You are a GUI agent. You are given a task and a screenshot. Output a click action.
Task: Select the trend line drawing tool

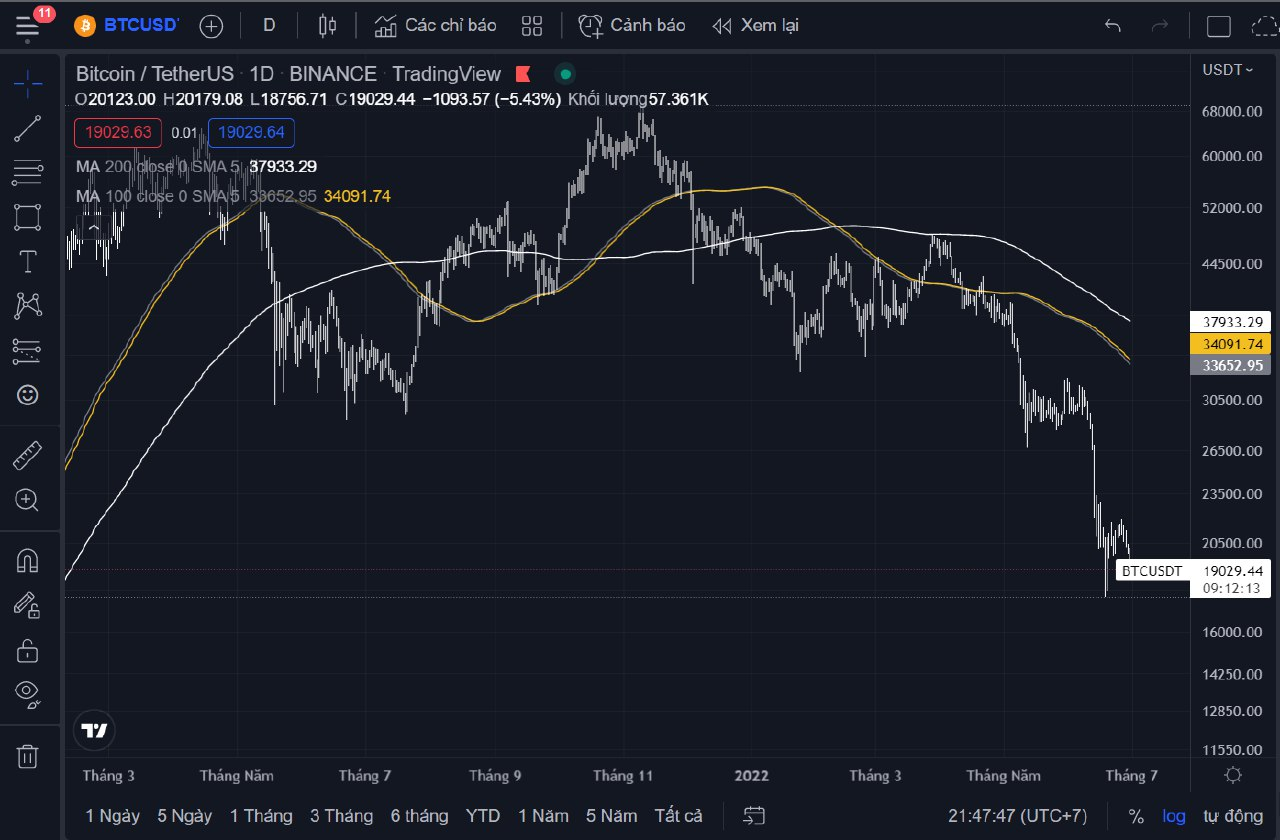pyautogui.click(x=28, y=128)
